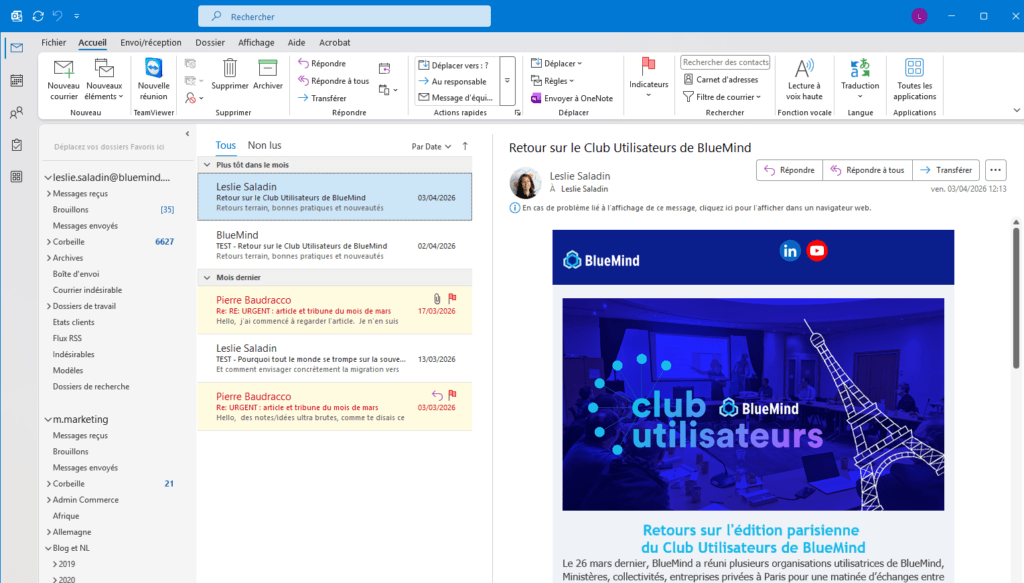Click Répondre à tous in reading pane
The height and width of the screenshot is (583, 1024).
(x=866, y=170)
